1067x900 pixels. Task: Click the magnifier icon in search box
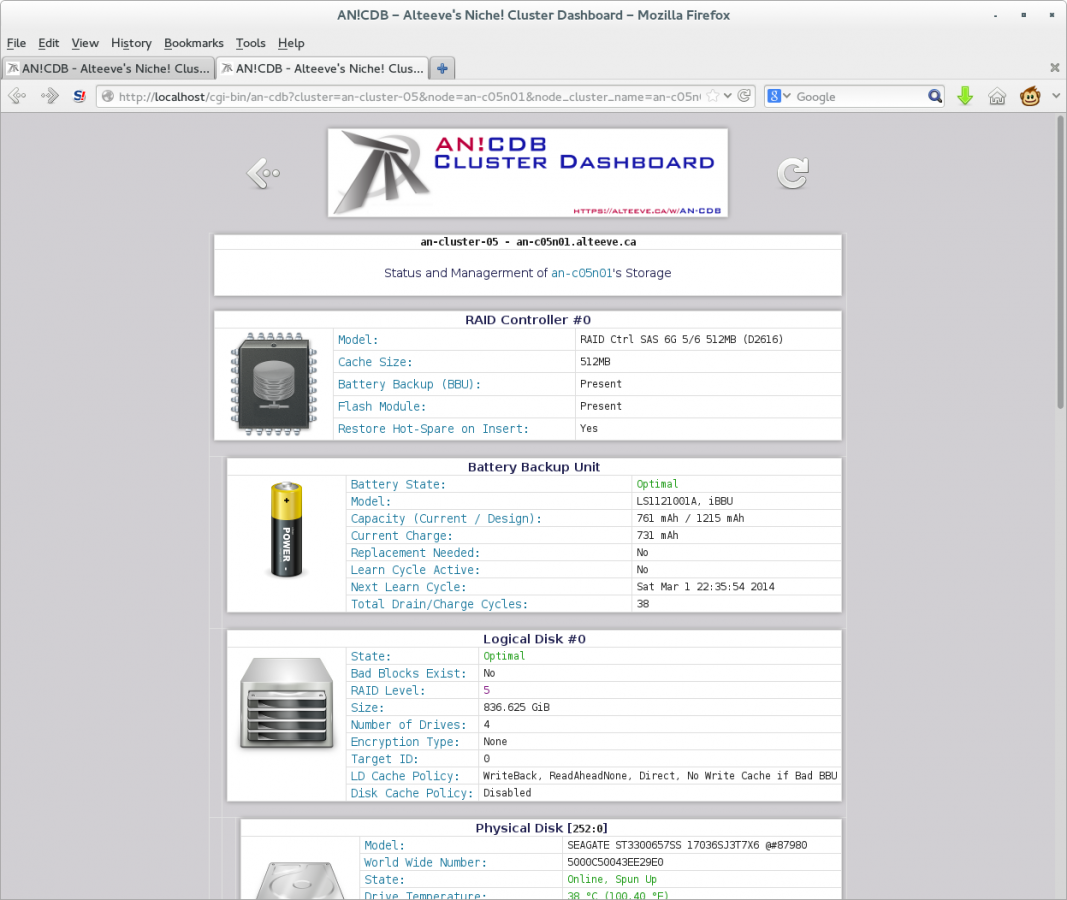pyautogui.click(x=935, y=96)
